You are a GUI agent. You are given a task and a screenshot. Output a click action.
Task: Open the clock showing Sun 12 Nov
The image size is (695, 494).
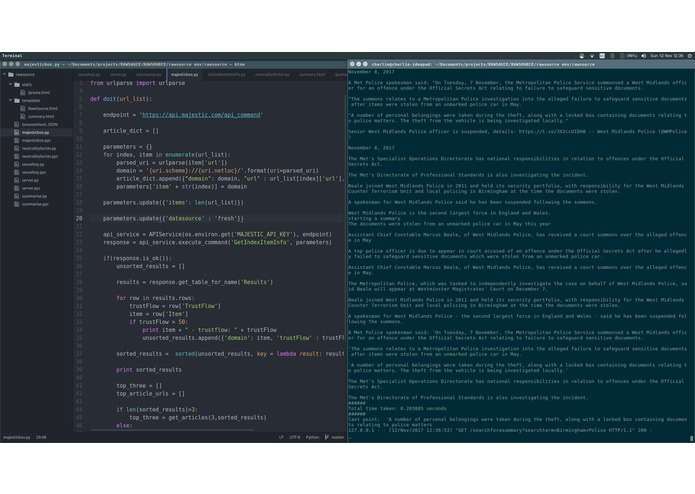(667, 56)
